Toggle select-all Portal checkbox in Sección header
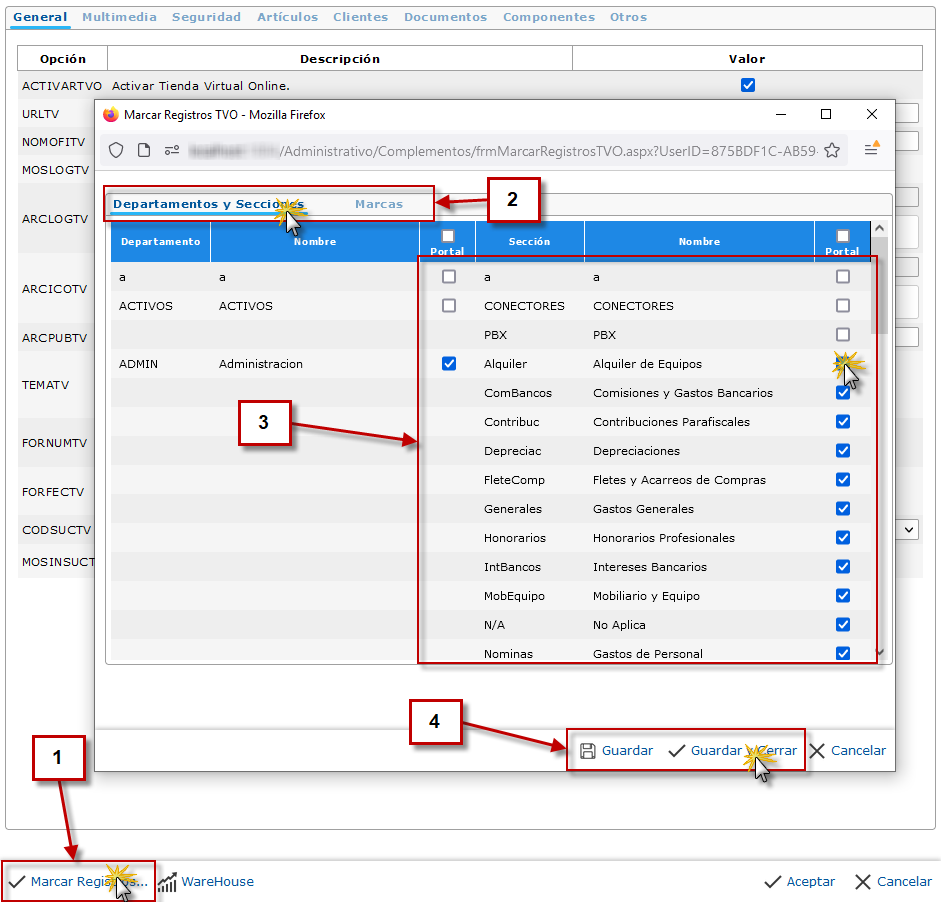This screenshot has width=941, height=902. tap(843, 236)
